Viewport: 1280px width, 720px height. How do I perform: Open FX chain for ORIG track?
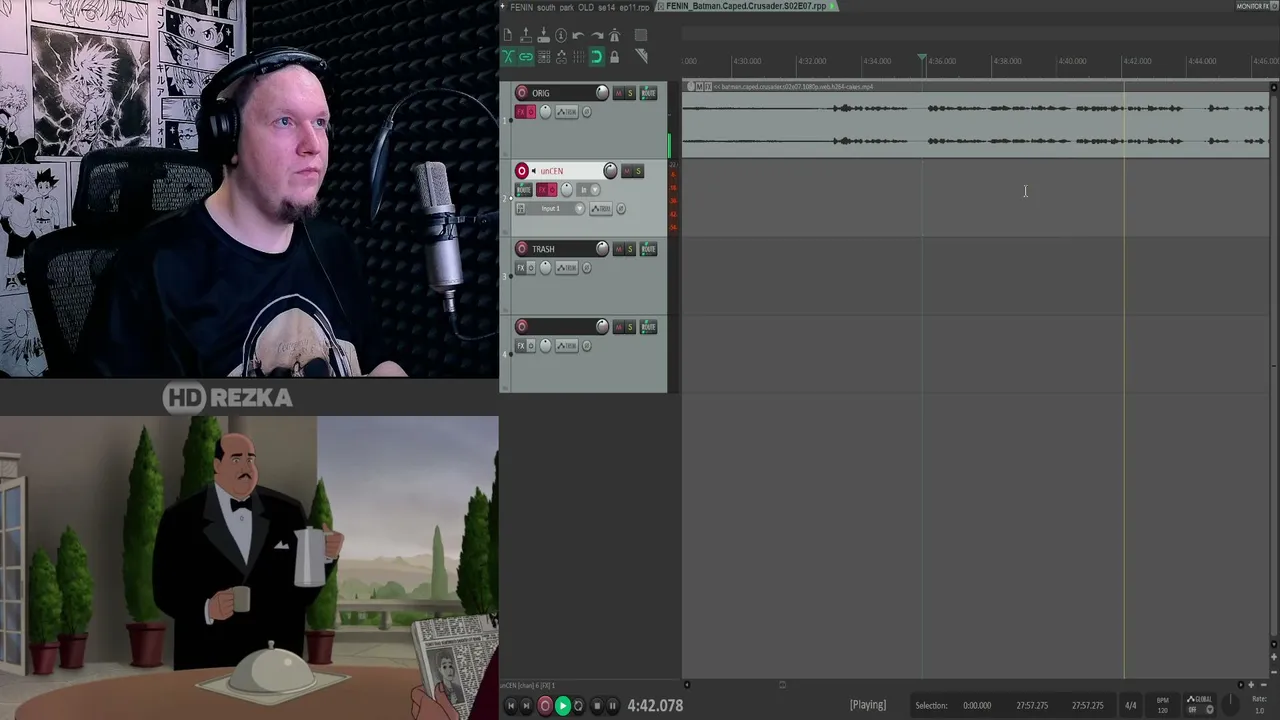click(x=521, y=112)
